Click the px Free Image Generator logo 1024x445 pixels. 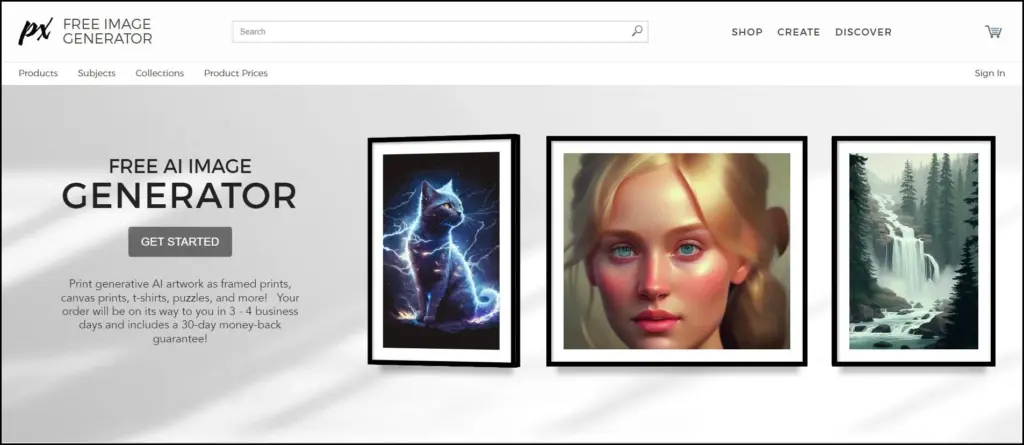click(85, 31)
